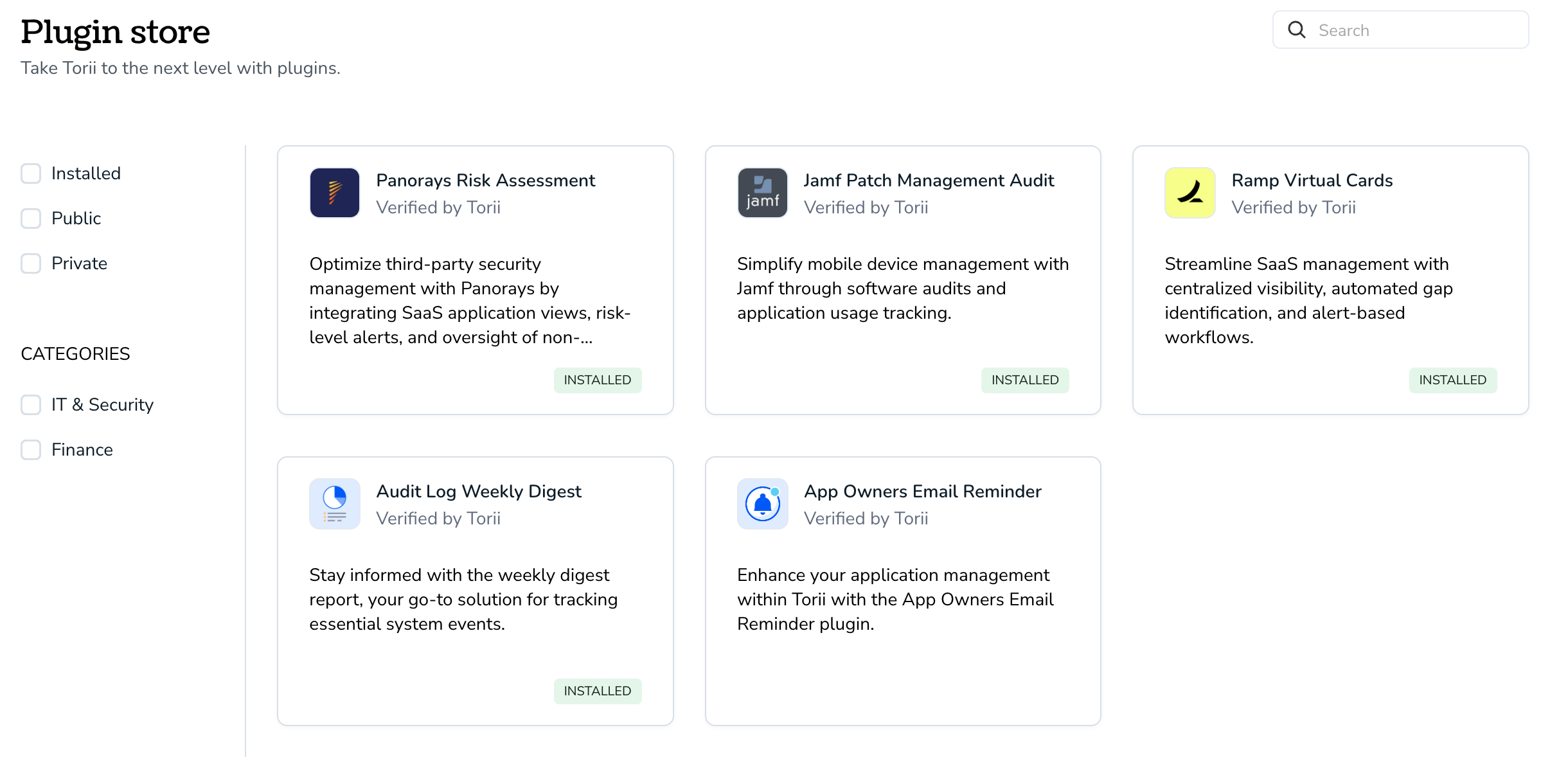
Task: Click 'Verified by Torii' under App Owners title
Action: point(866,519)
